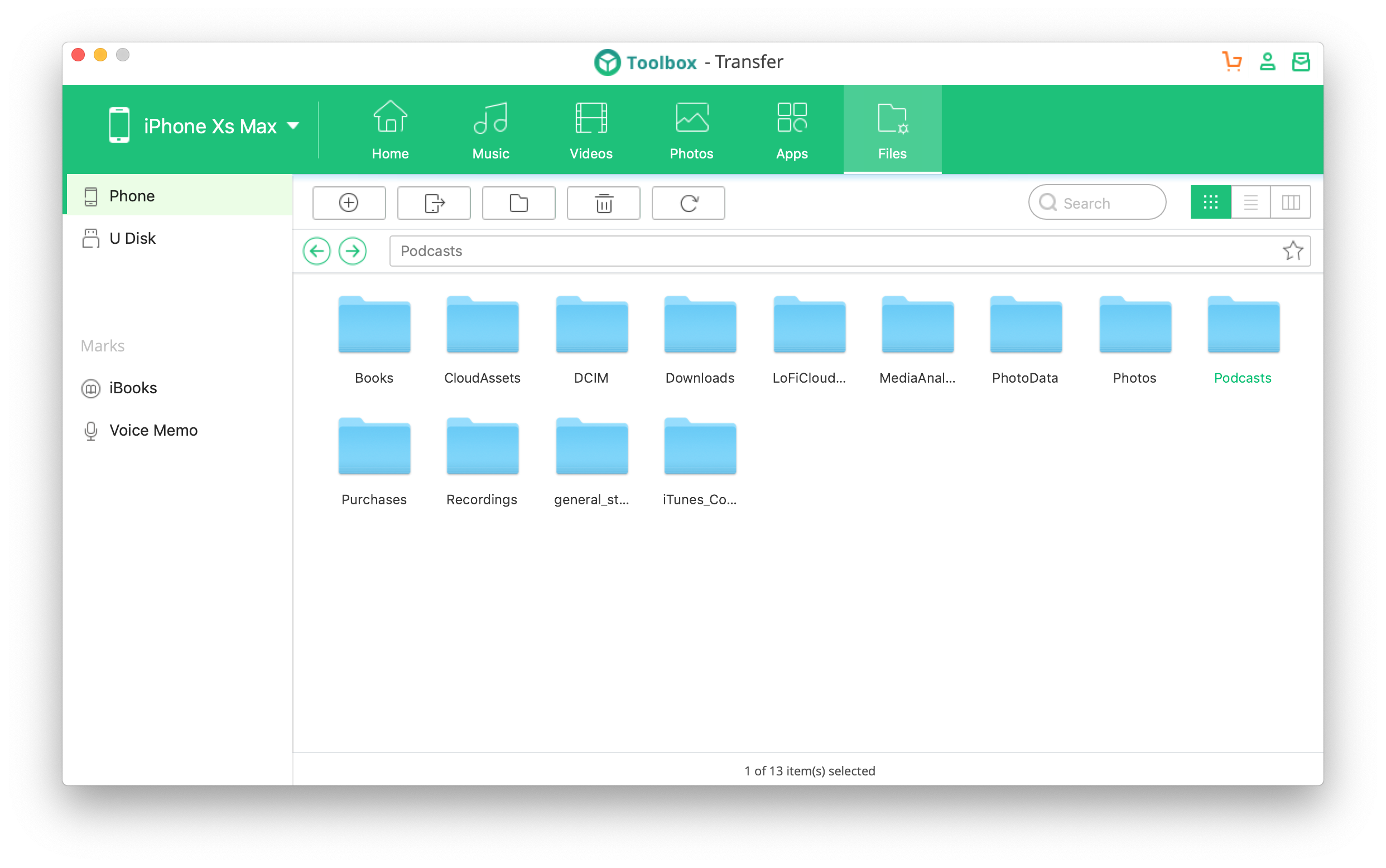Click in the Search field
Screen dimensions: 1386x868
pos(1103,202)
